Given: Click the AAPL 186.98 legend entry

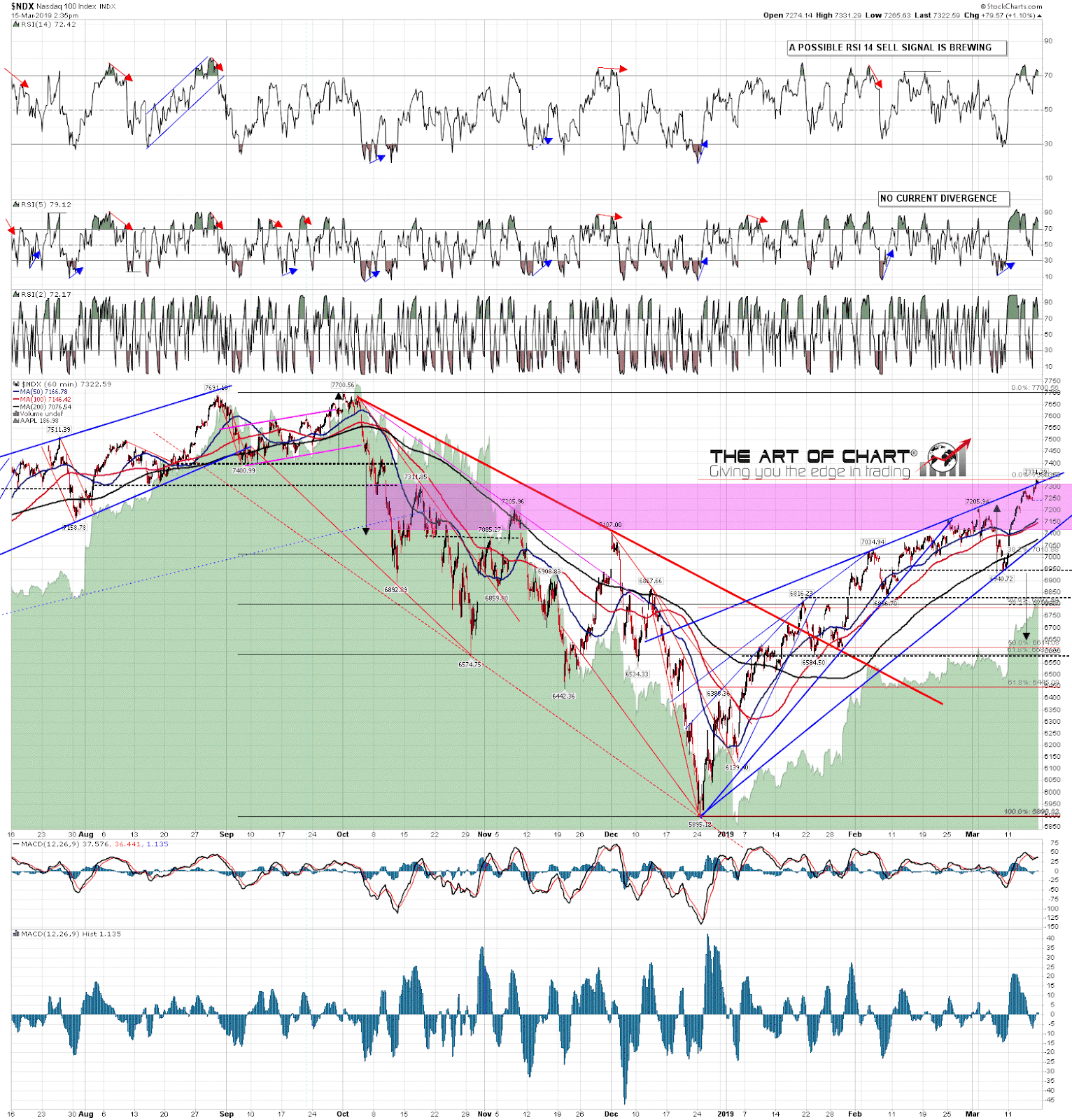Looking at the screenshot, I should (39, 421).
